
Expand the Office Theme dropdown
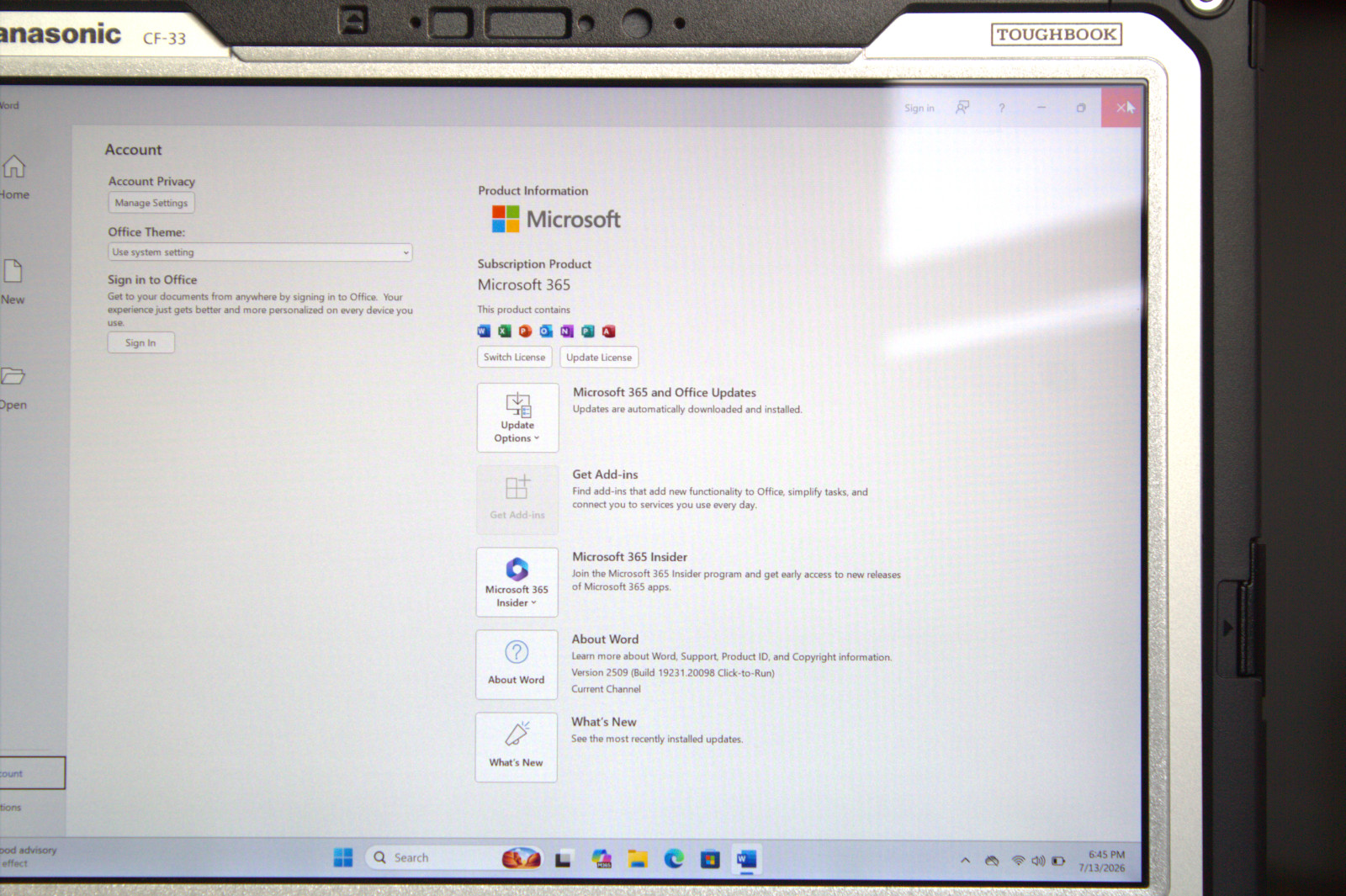coord(260,252)
